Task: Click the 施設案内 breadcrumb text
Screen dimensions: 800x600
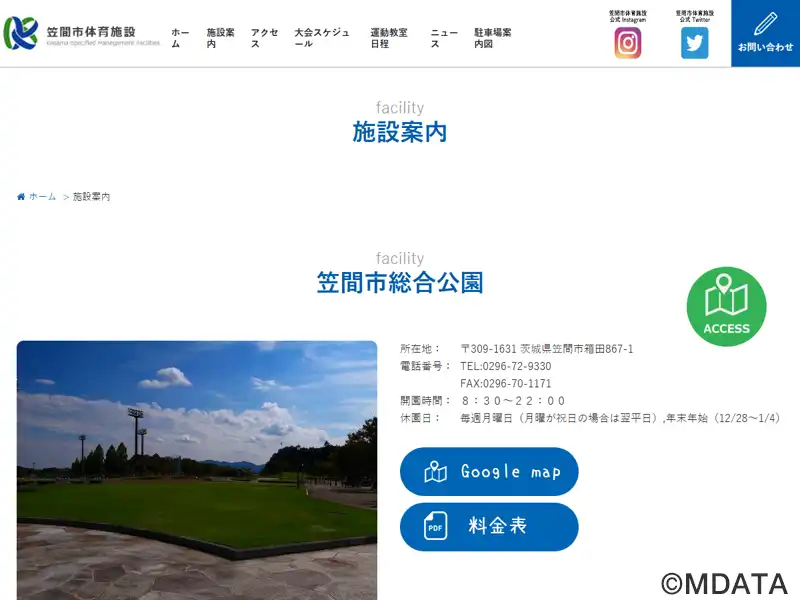Action: point(92,197)
